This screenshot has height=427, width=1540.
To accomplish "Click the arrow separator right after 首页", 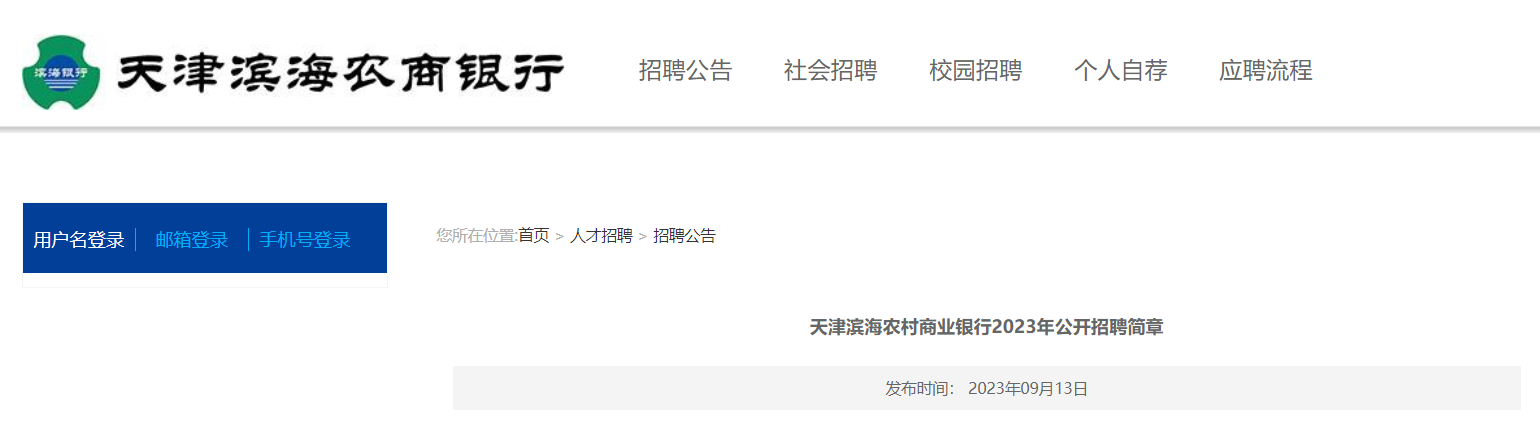I will pyautogui.click(x=560, y=237).
